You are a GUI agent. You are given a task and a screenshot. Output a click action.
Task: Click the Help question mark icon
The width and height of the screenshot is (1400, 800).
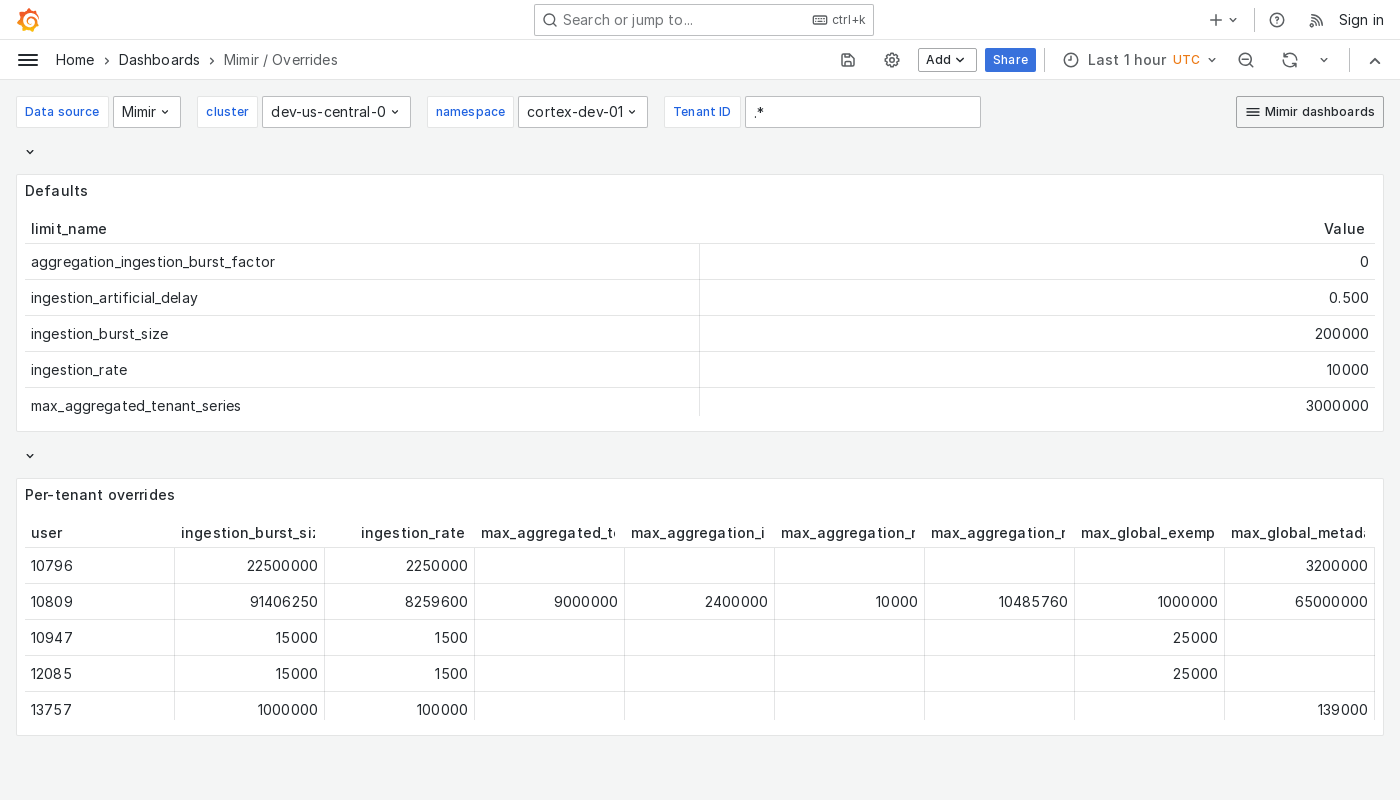[x=1277, y=20]
